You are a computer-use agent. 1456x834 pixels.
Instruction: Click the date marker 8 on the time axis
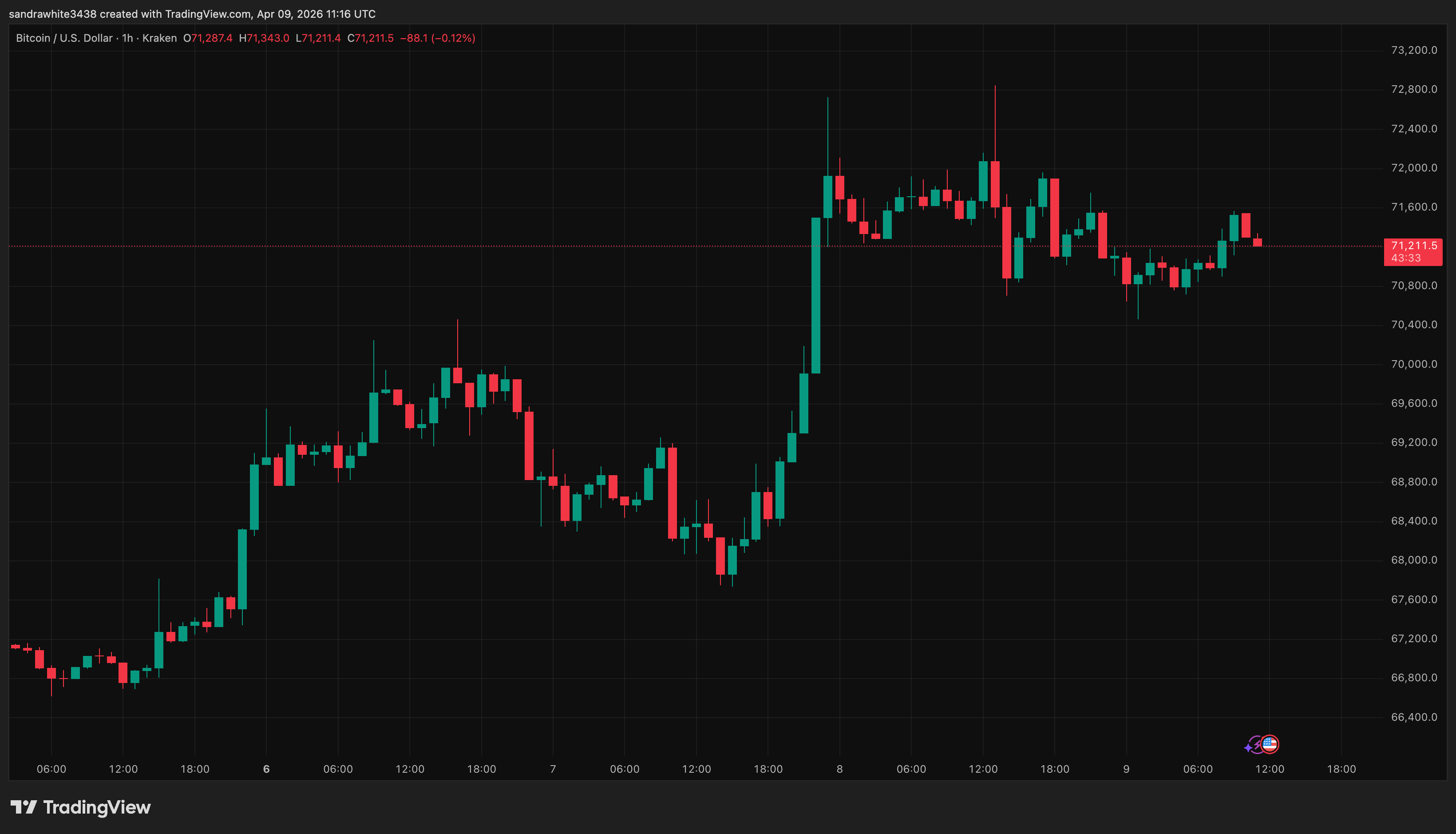point(839,769)
